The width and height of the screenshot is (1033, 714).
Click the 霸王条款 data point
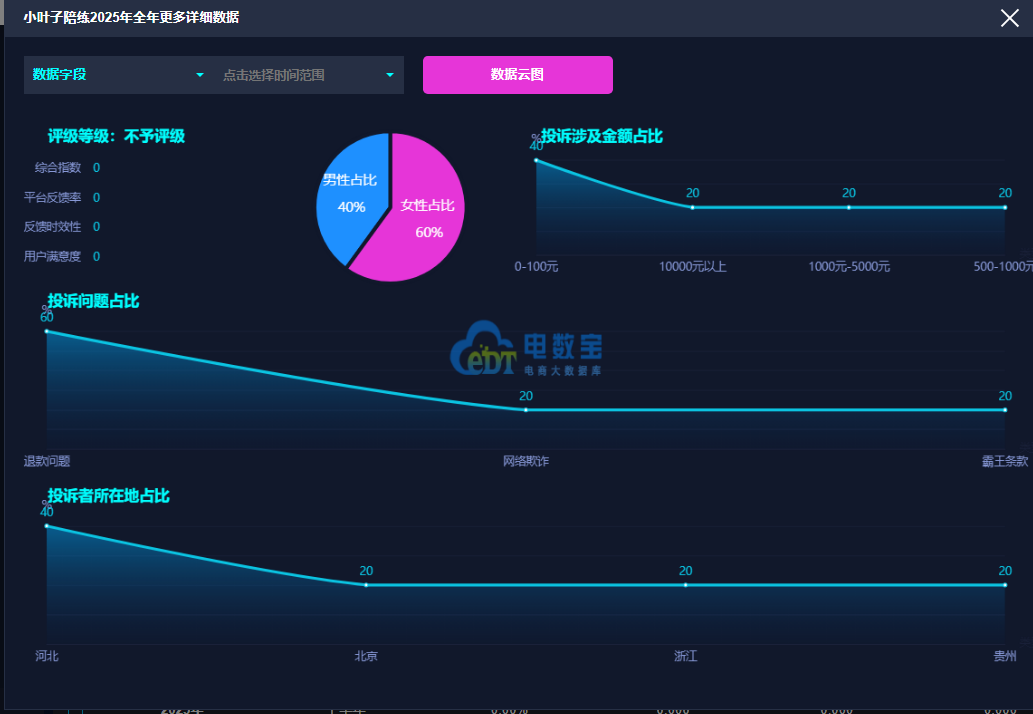tap(1005, 410)
